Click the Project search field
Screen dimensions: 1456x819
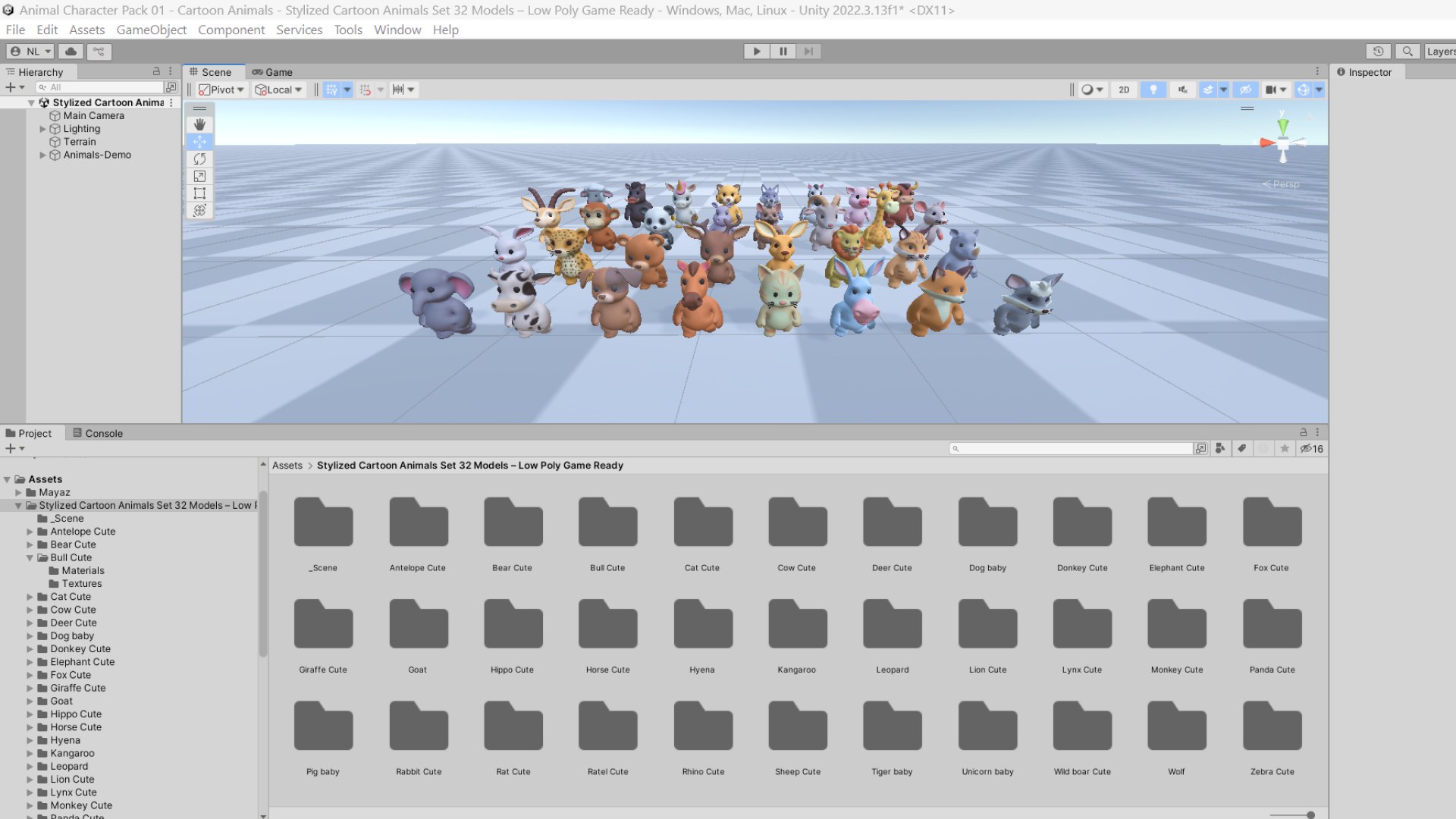(1072, 449)
